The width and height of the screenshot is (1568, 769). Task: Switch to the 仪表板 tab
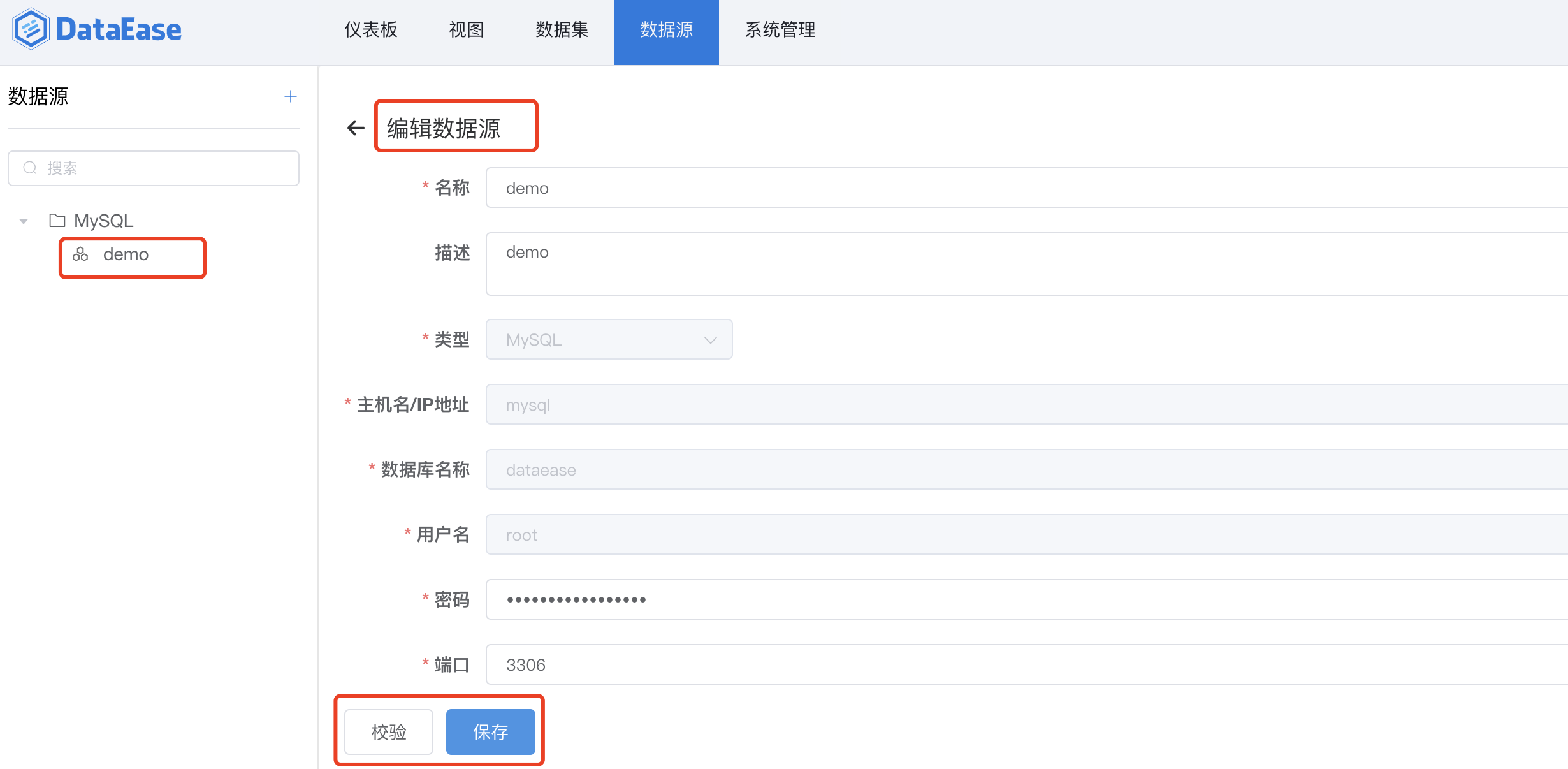370,30
